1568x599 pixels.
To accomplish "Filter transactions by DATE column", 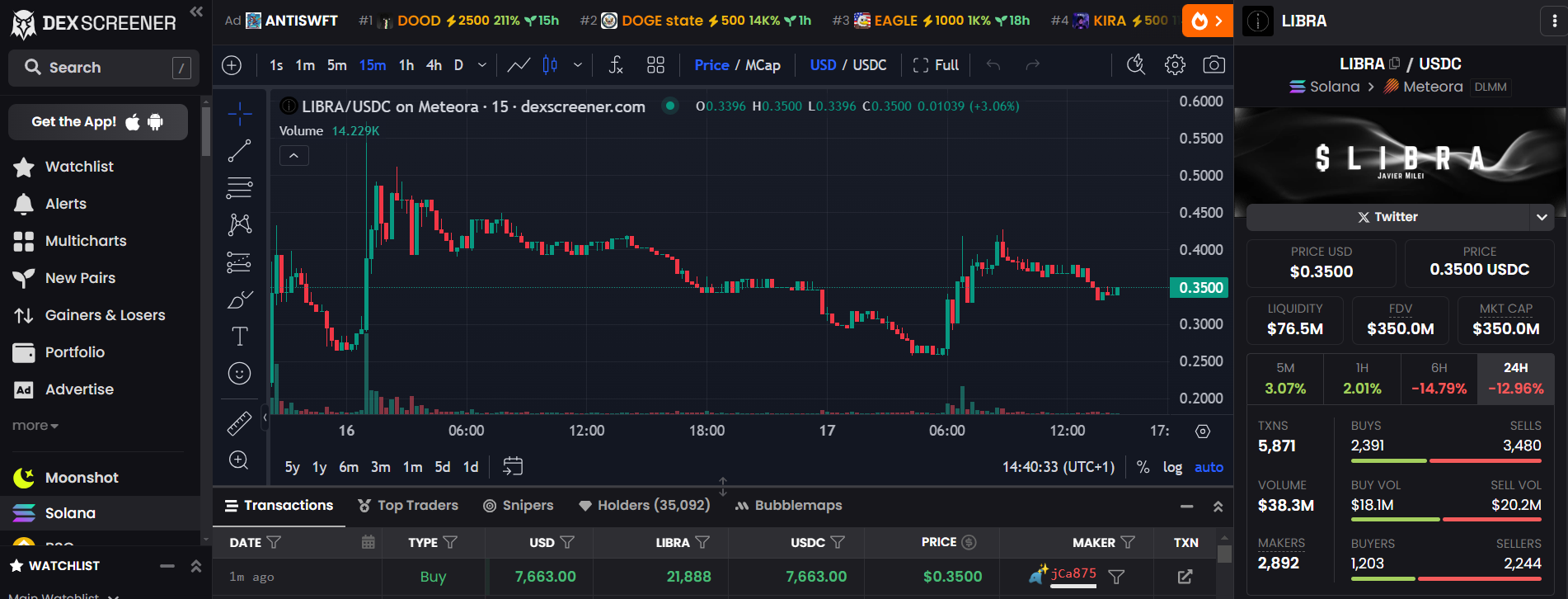I will pos(274,542).
